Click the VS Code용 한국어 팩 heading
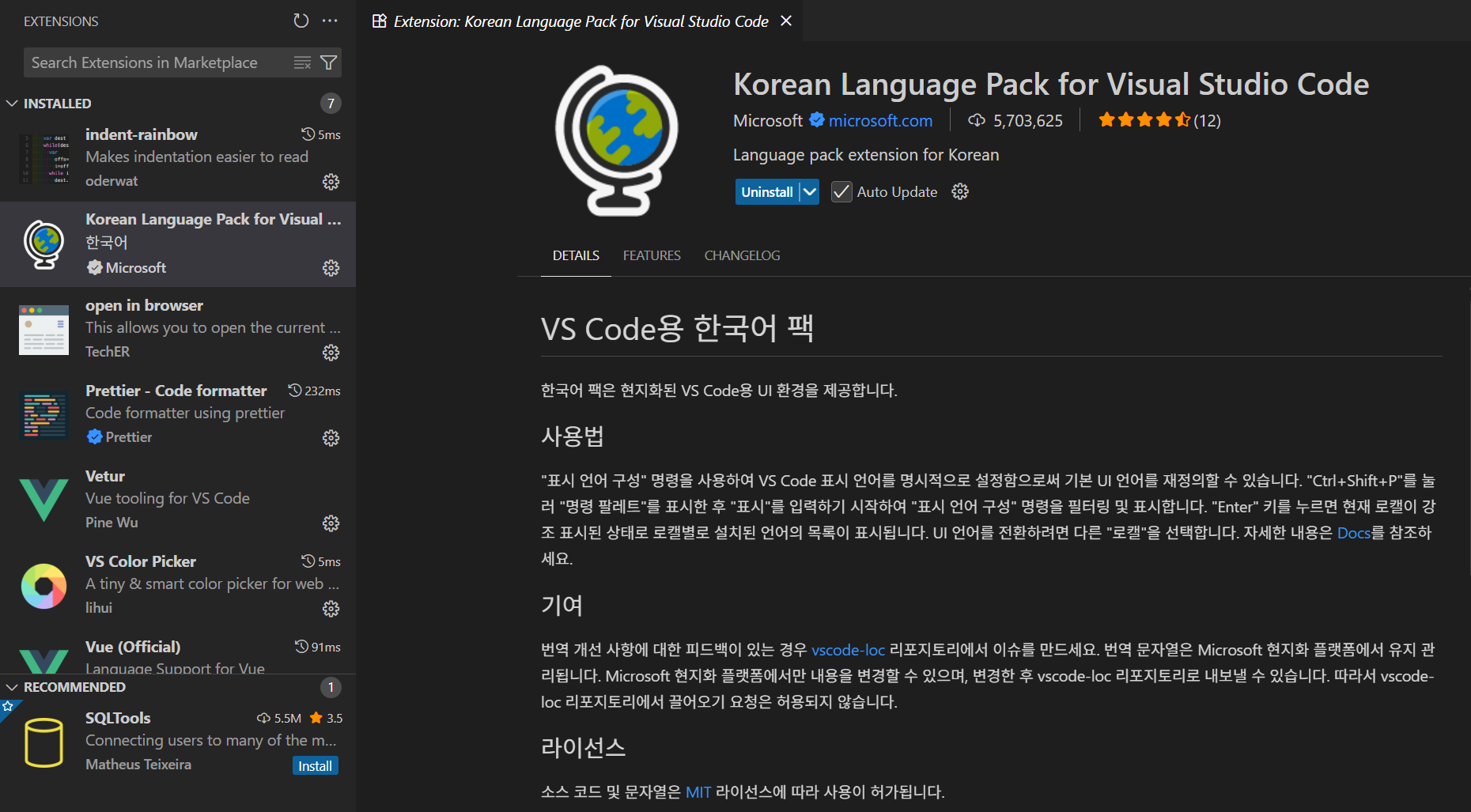Image resolution: width=1471 pixels, height=812 pixels. pyautogui.click(x=677, y=328)
